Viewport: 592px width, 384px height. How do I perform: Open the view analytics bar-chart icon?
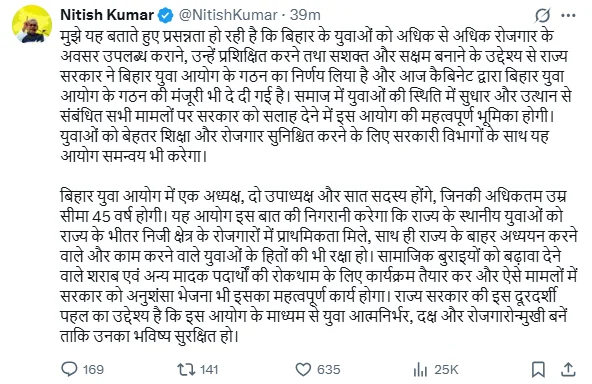point(420,369)
